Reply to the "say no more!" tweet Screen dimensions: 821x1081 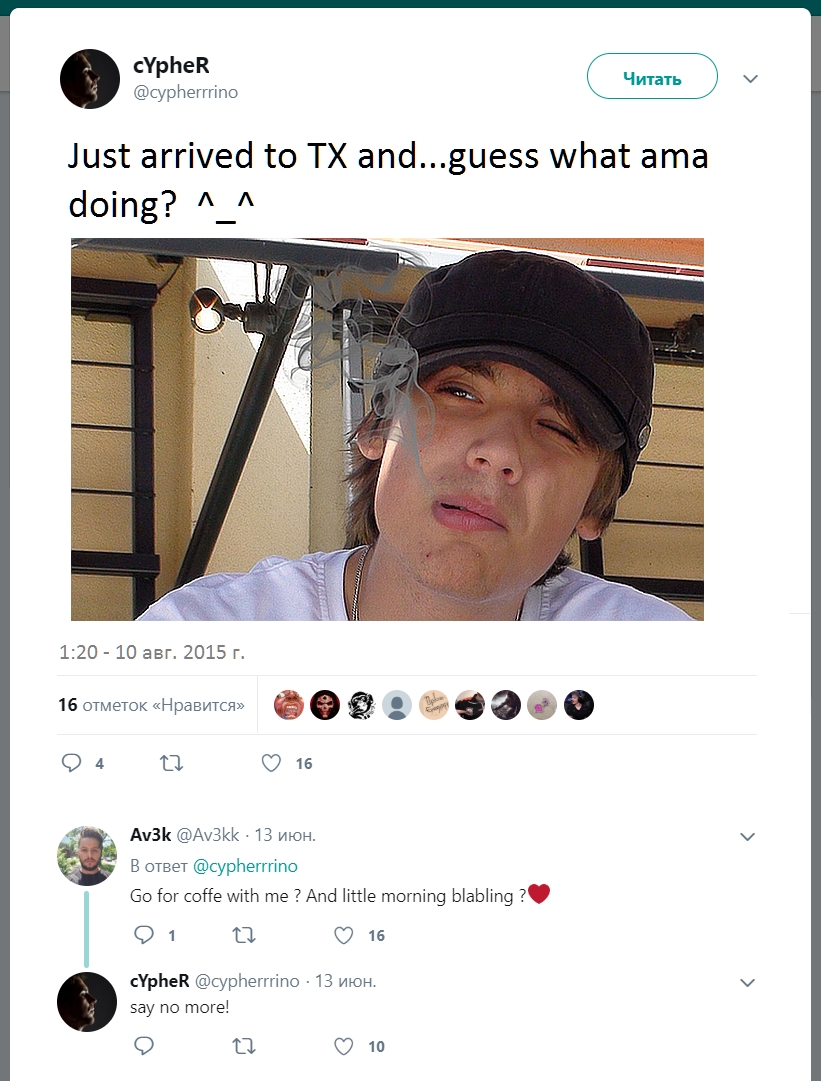(x=144, y=1046)
